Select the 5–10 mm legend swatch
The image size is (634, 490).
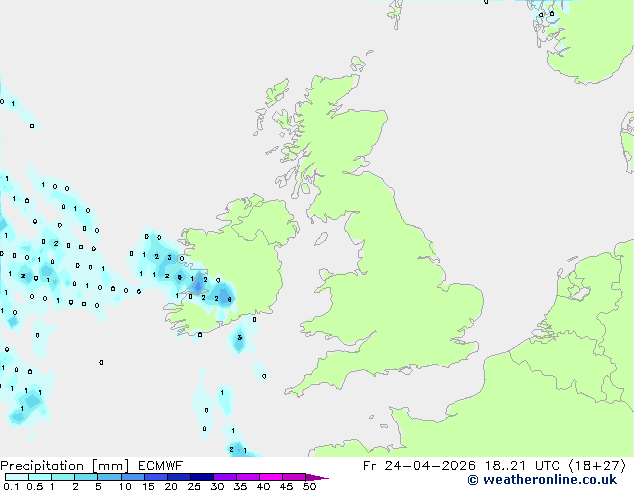click(109, 477)
